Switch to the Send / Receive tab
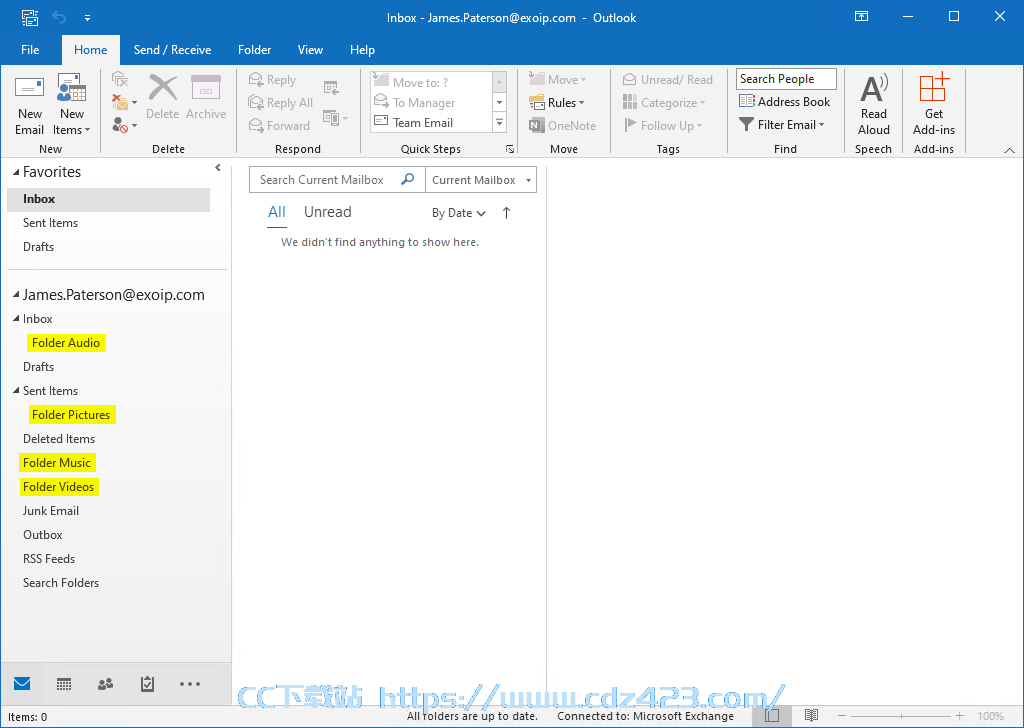The width and height of the screenshot is (1024, 728). point(172,50)
